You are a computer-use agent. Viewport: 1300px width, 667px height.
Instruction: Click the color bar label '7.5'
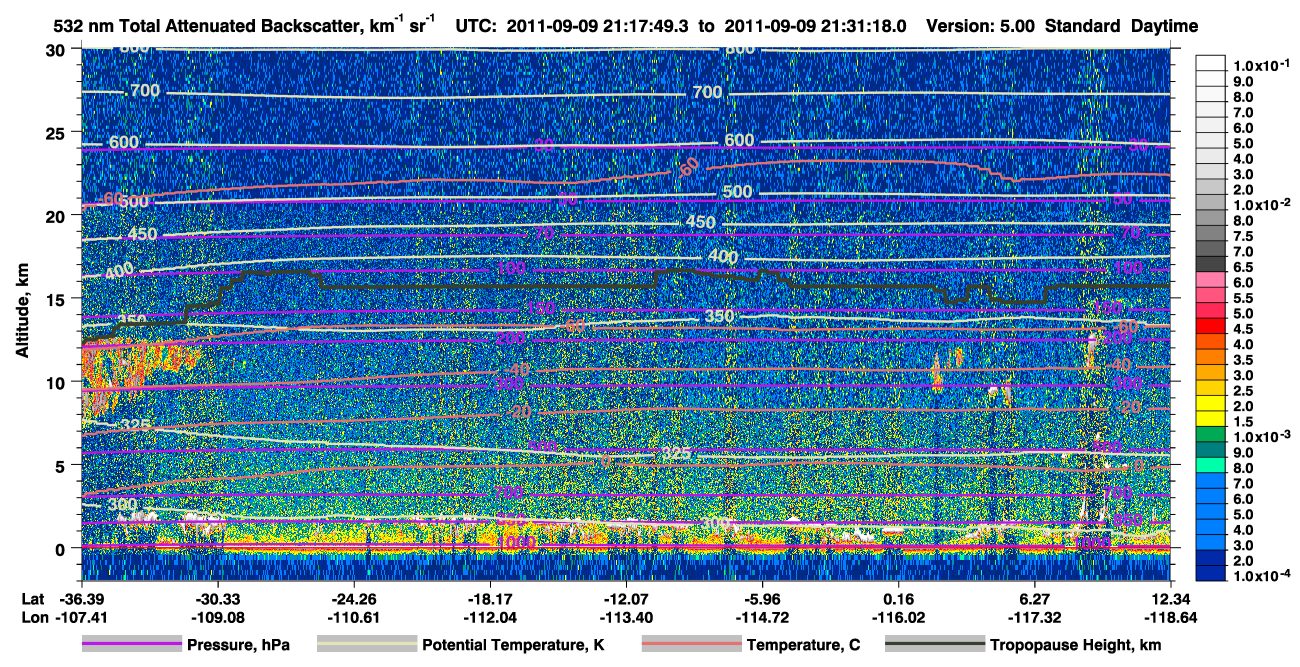tap(1242, 236)
